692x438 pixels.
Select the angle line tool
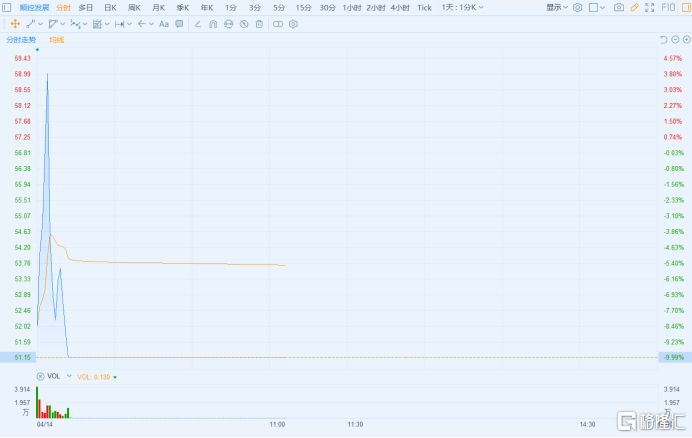click(x=198, y=24)
